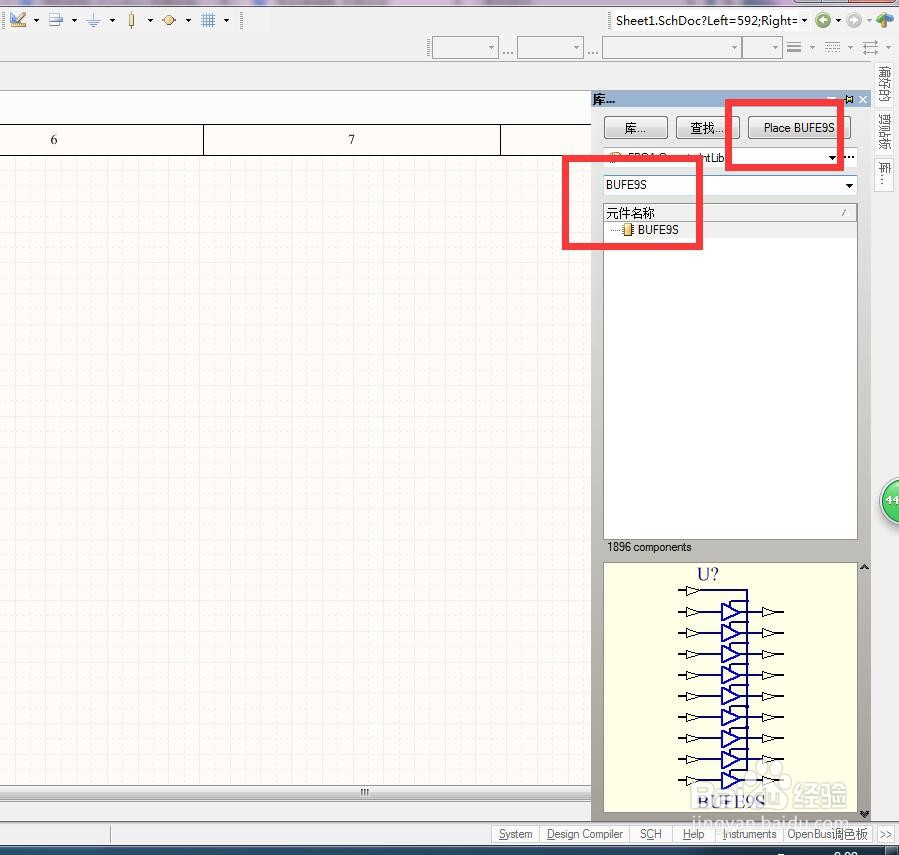
Task: Select the Digital Devices component icon
Action: pyautogui.click(x=131, y=21)
